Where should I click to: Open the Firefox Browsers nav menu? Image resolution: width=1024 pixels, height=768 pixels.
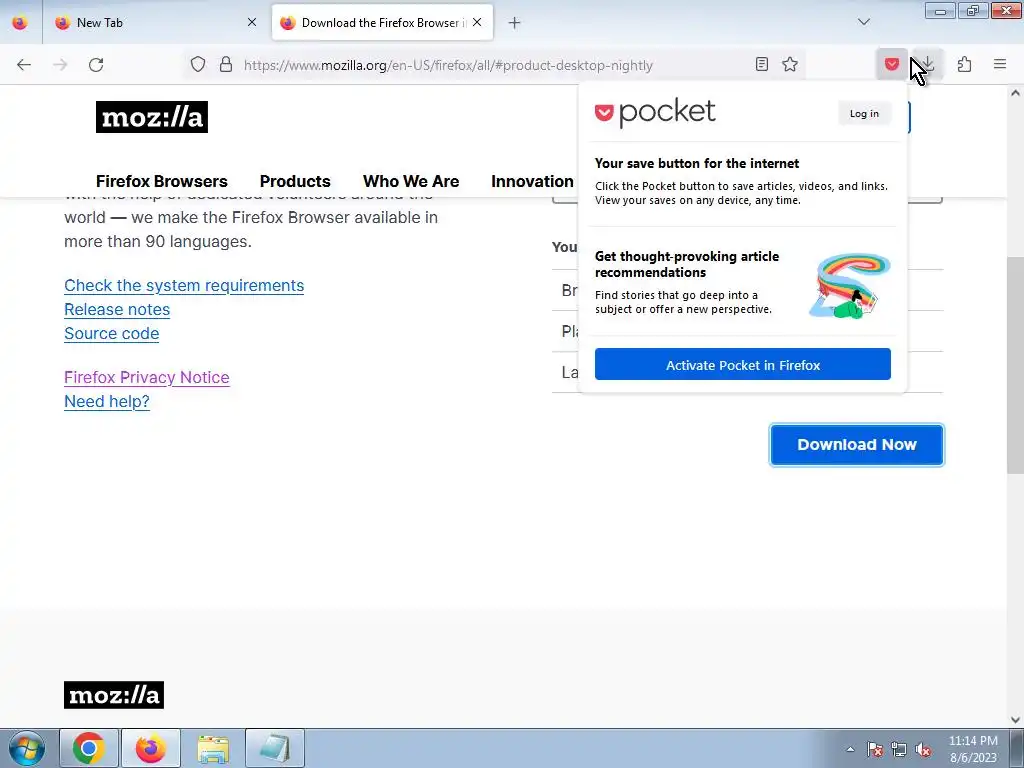pos(162,182)
